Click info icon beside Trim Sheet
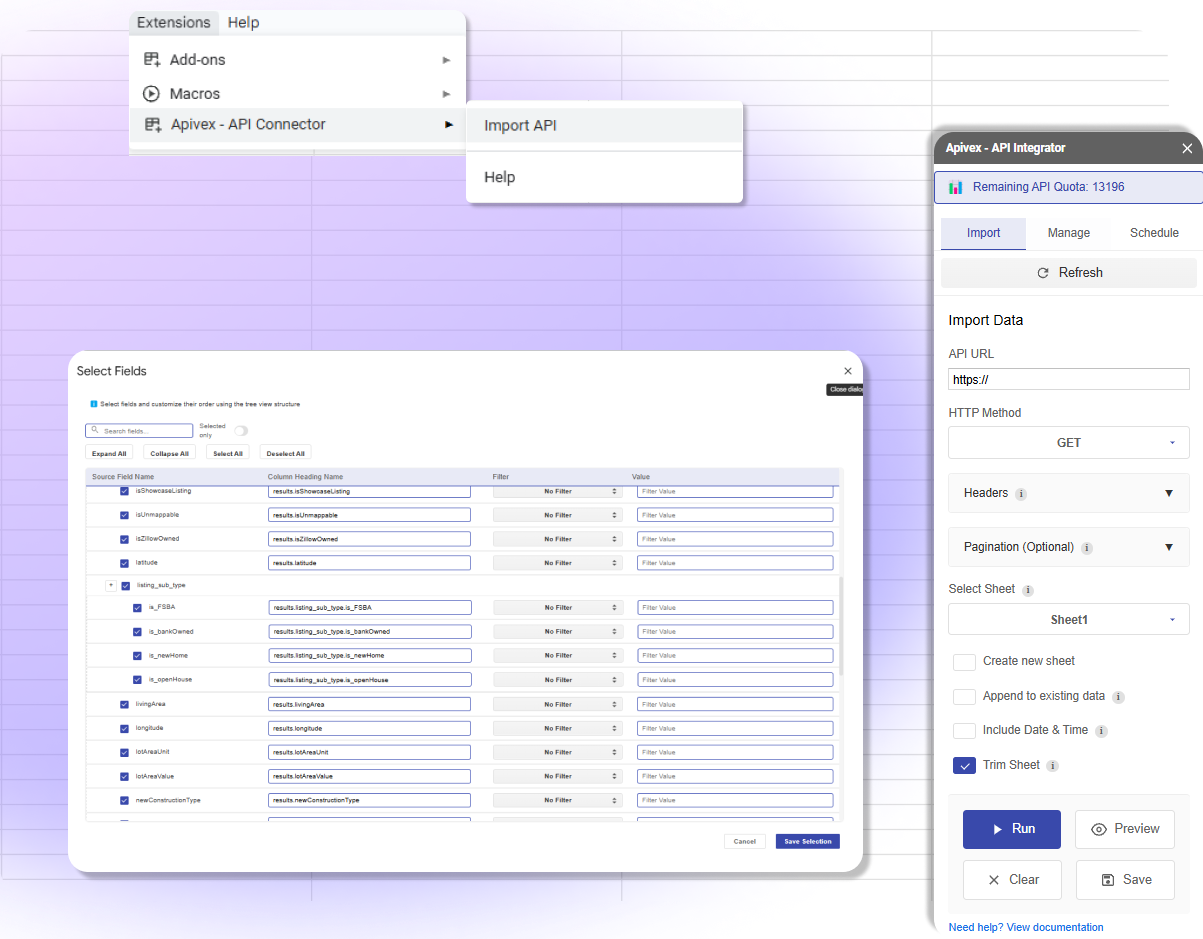1203x939 pixels. coord(1052,766)
